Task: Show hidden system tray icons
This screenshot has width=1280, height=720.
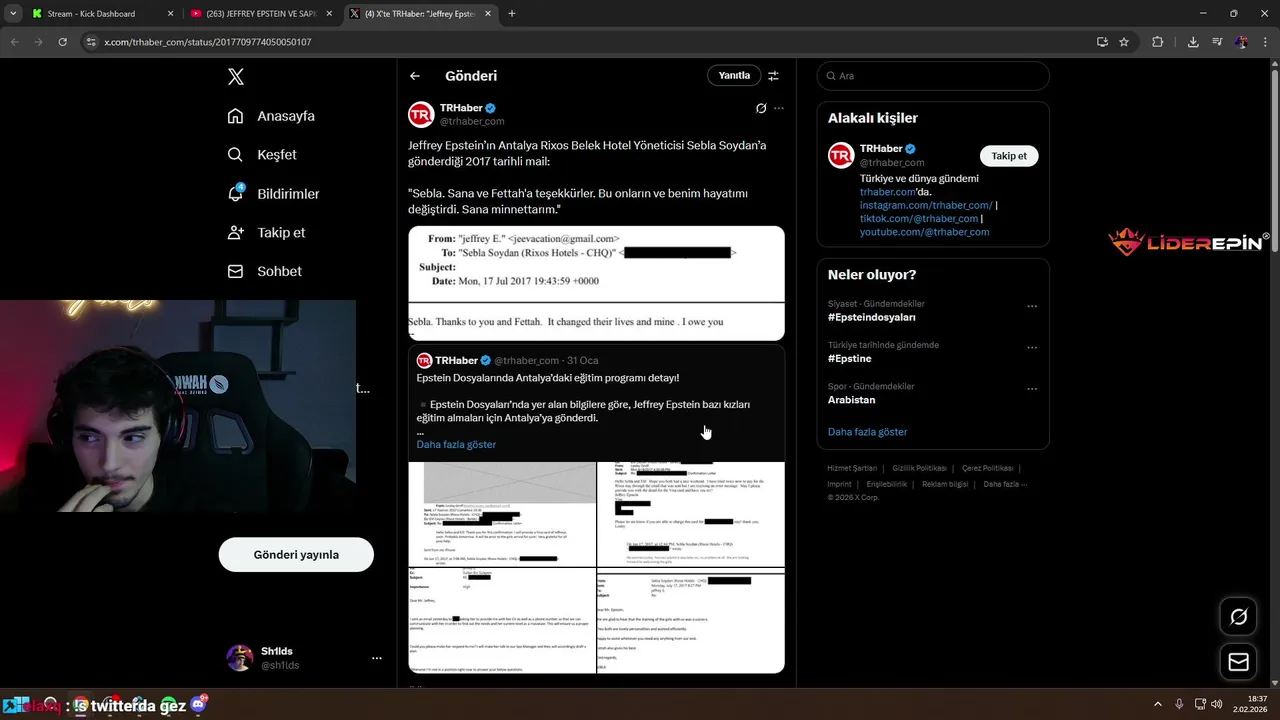Action: pyautogui.click(x=1158, y=704)
